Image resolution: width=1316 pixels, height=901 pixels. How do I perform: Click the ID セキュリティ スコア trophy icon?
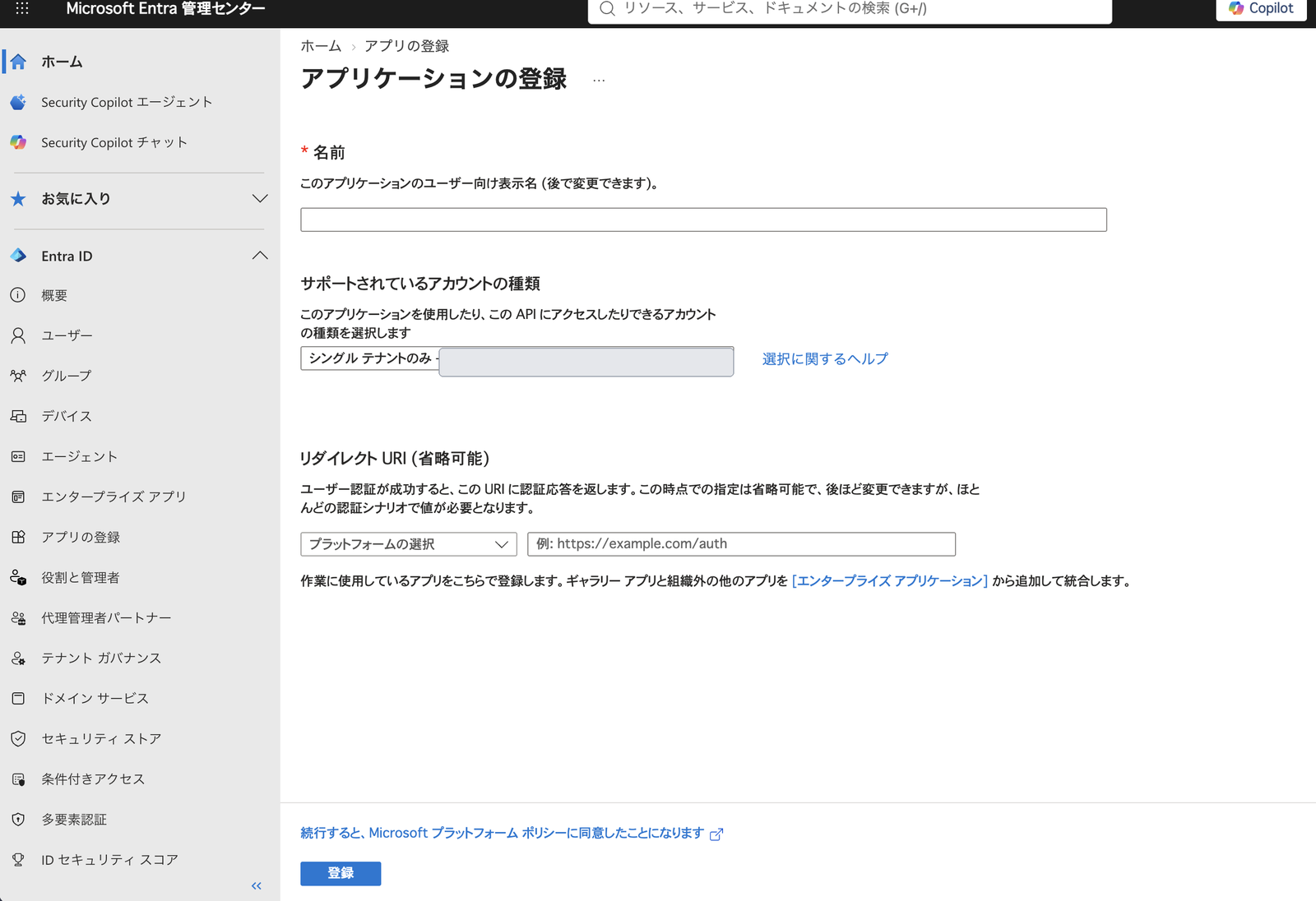pos(18,859)
